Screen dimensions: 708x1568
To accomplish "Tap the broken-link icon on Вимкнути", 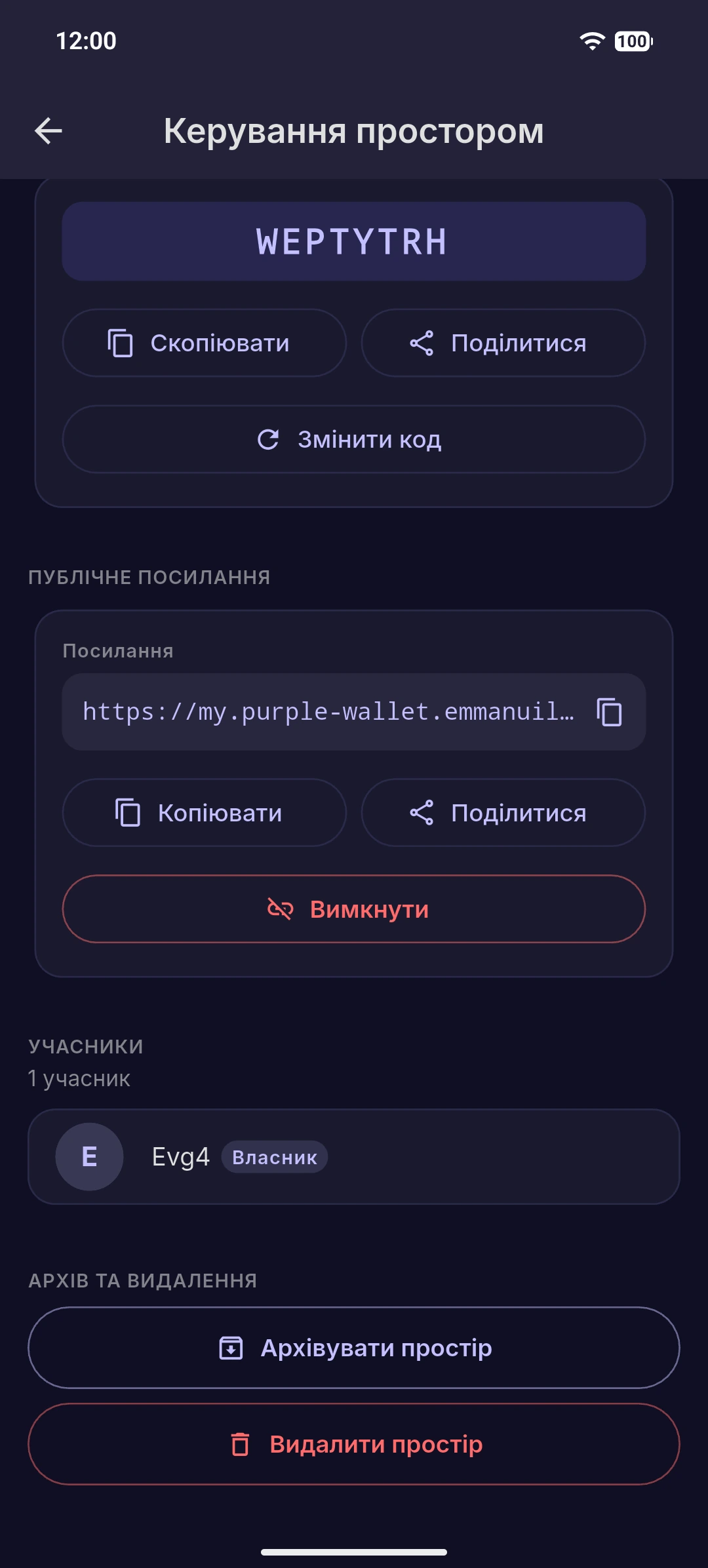I will click(x=280, y=909).
